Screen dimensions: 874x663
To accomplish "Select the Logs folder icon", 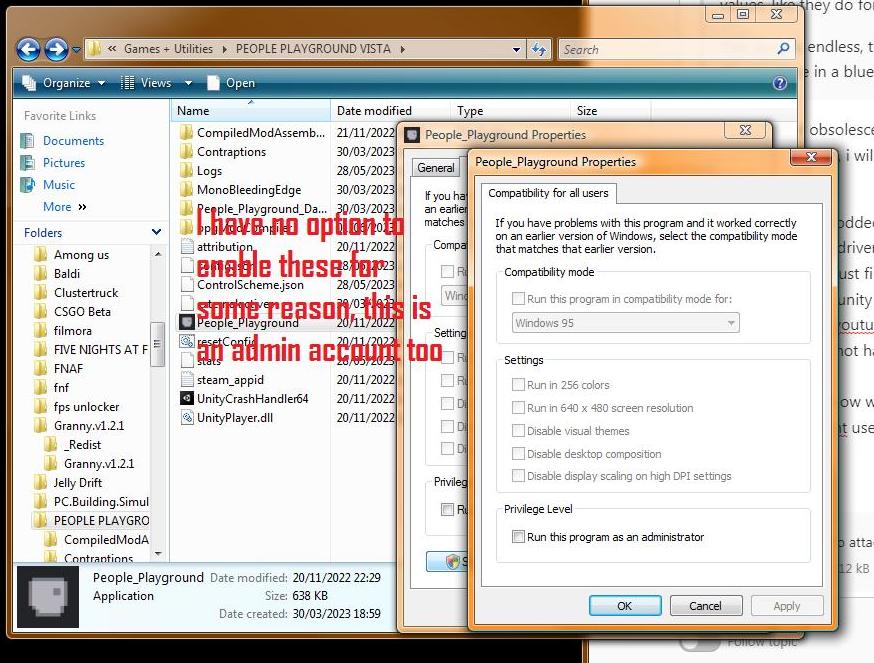I will pos(186,171).
